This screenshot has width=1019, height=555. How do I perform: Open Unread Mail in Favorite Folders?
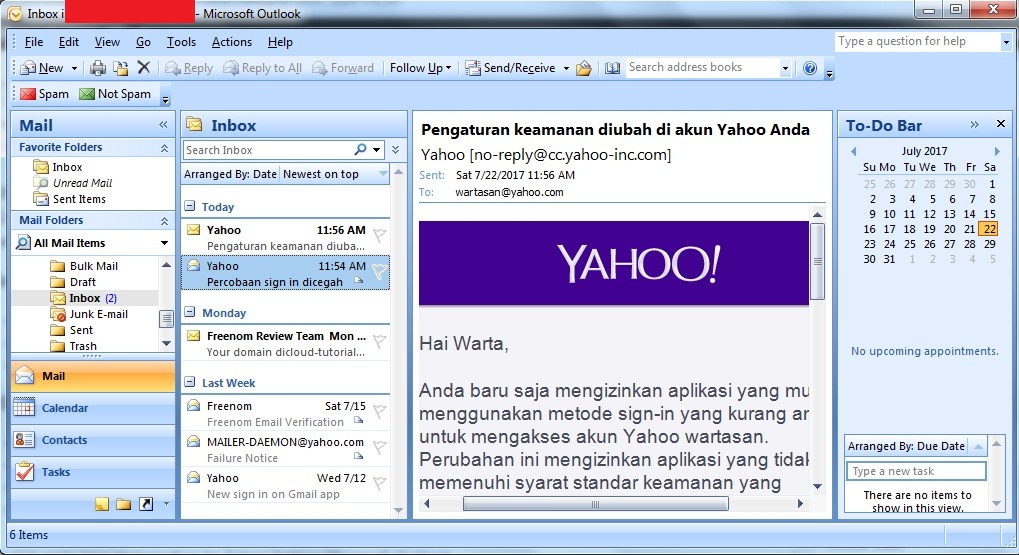pyautogui.click(x=83, y=183)
